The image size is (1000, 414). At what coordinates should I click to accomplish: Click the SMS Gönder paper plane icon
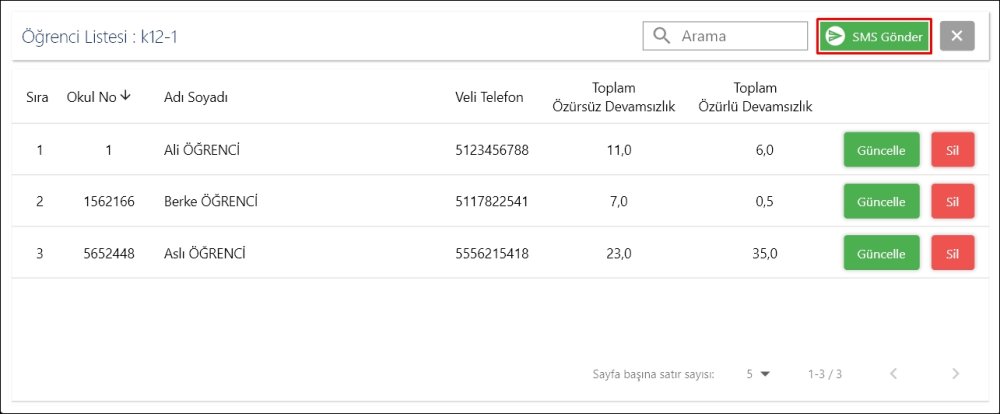(834, 37)
